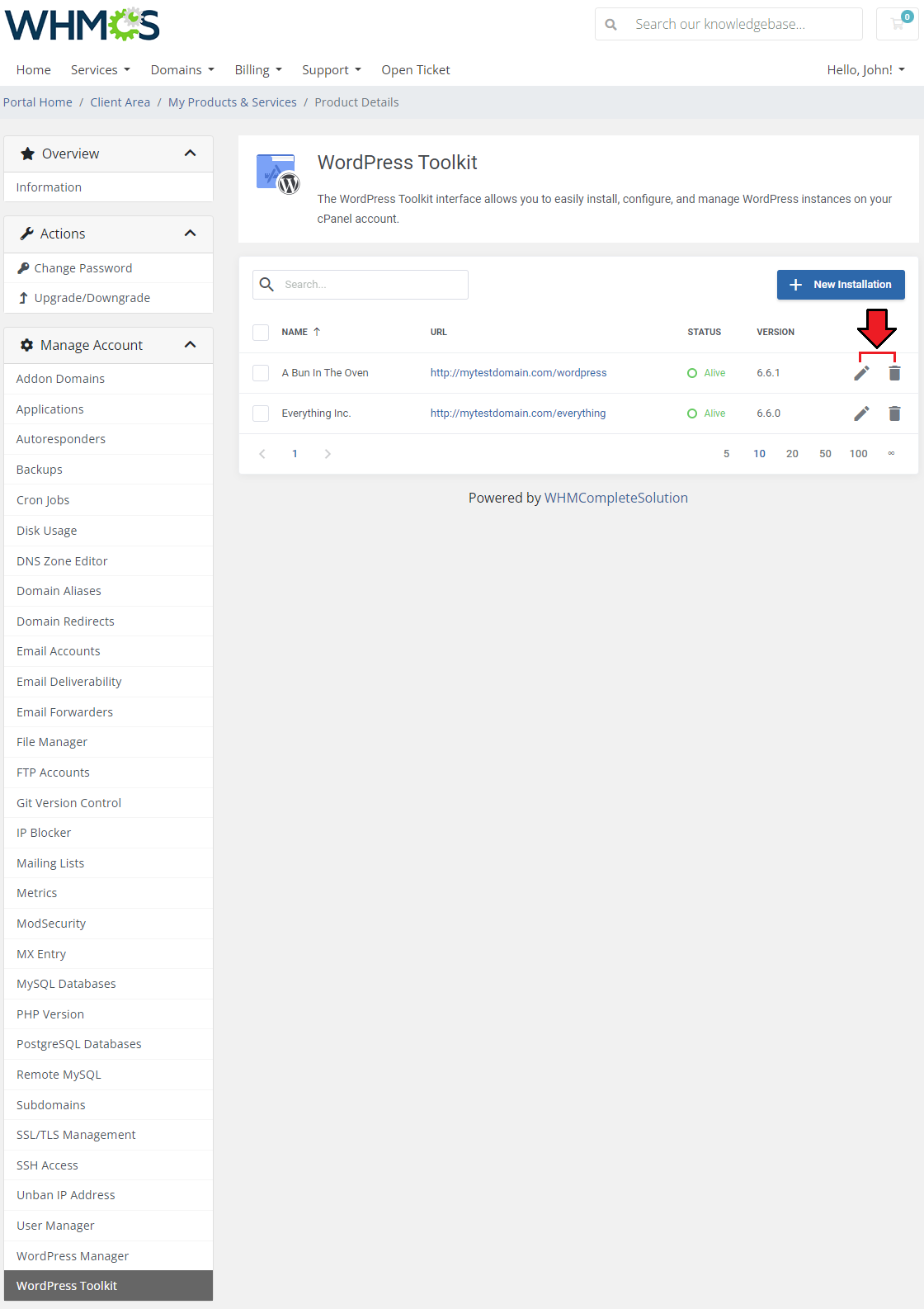Edit the A Bun In The Oven installation
This screenshot has height=1309, width=924.
861,373
